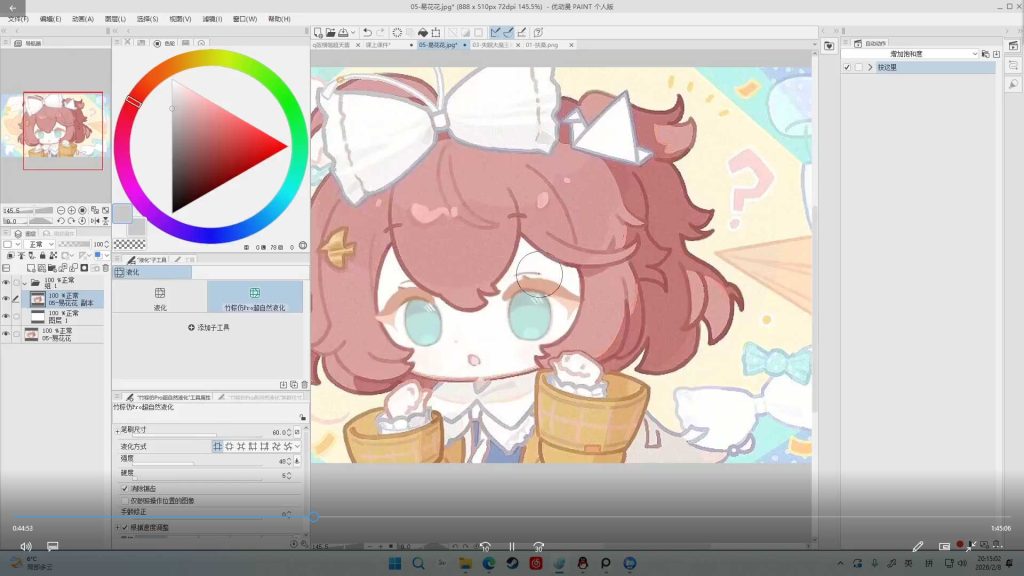This screenshot has height=576, width=1024.
Task: Click the new layer folder icon
Action: click(x=53, y=268)
